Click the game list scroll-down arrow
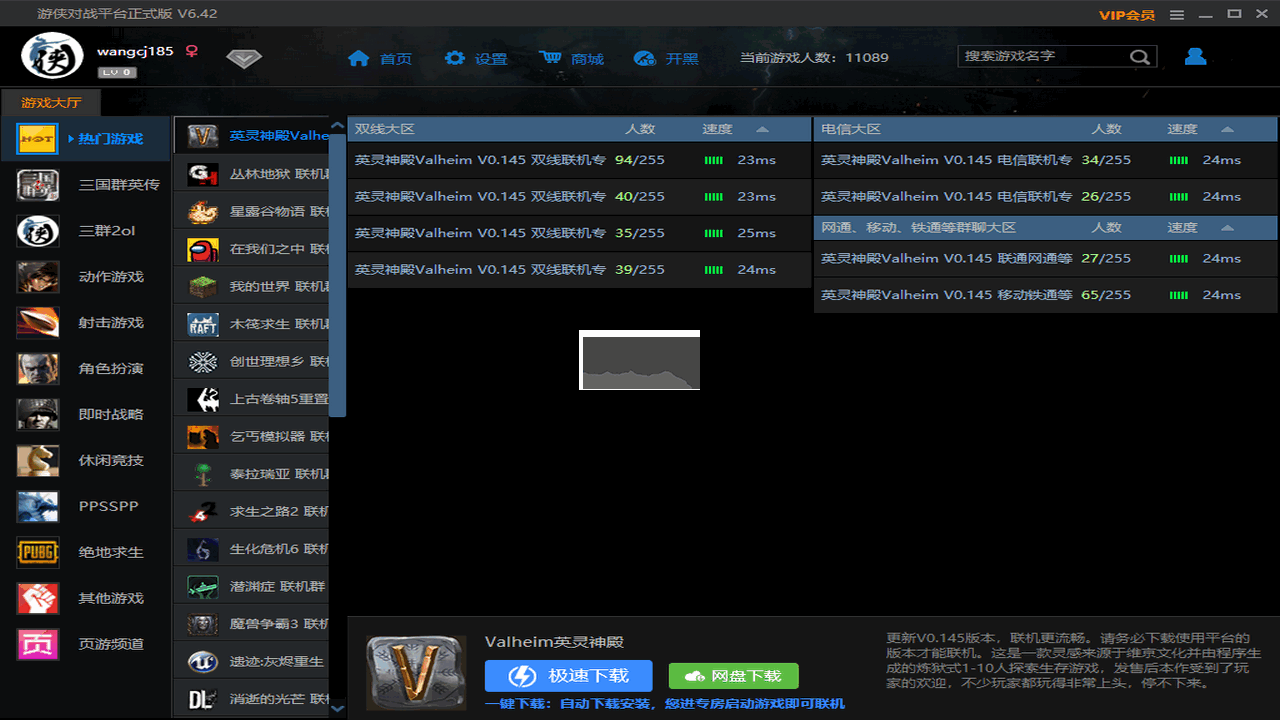1280x720 pixels. tap(337, 708)
